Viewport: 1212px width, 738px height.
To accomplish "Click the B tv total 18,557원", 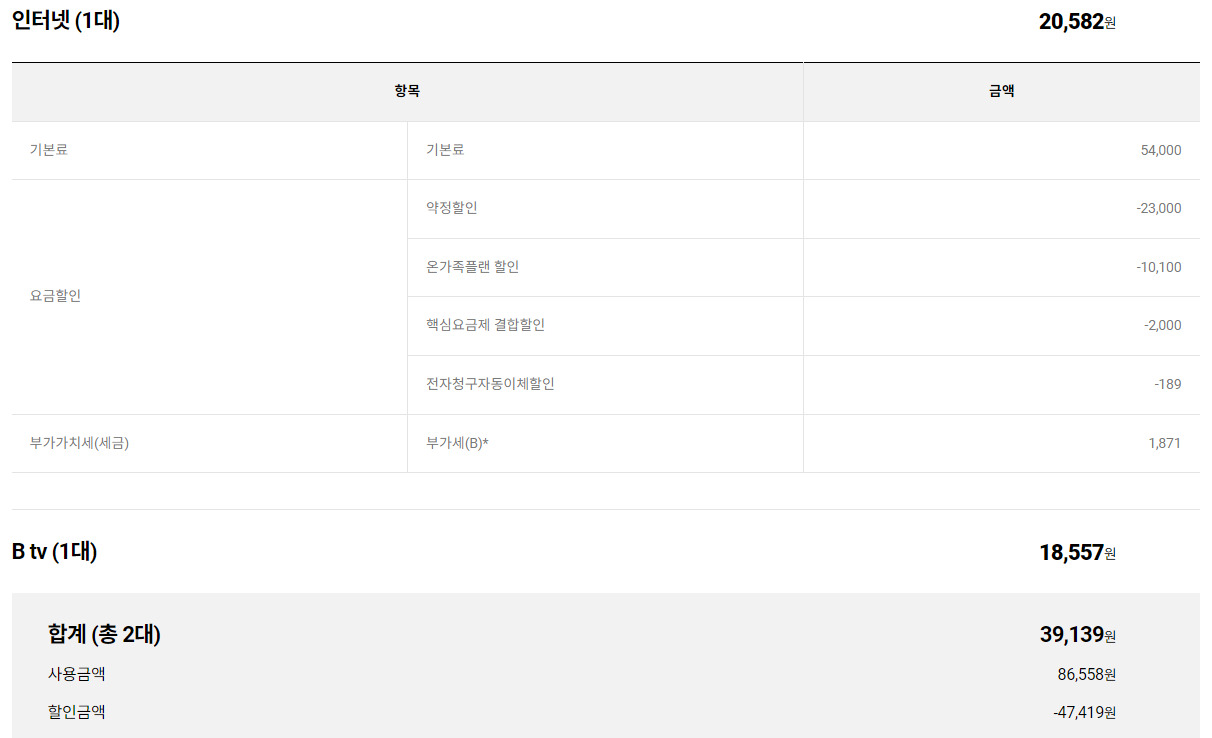I will point(1076,552).
